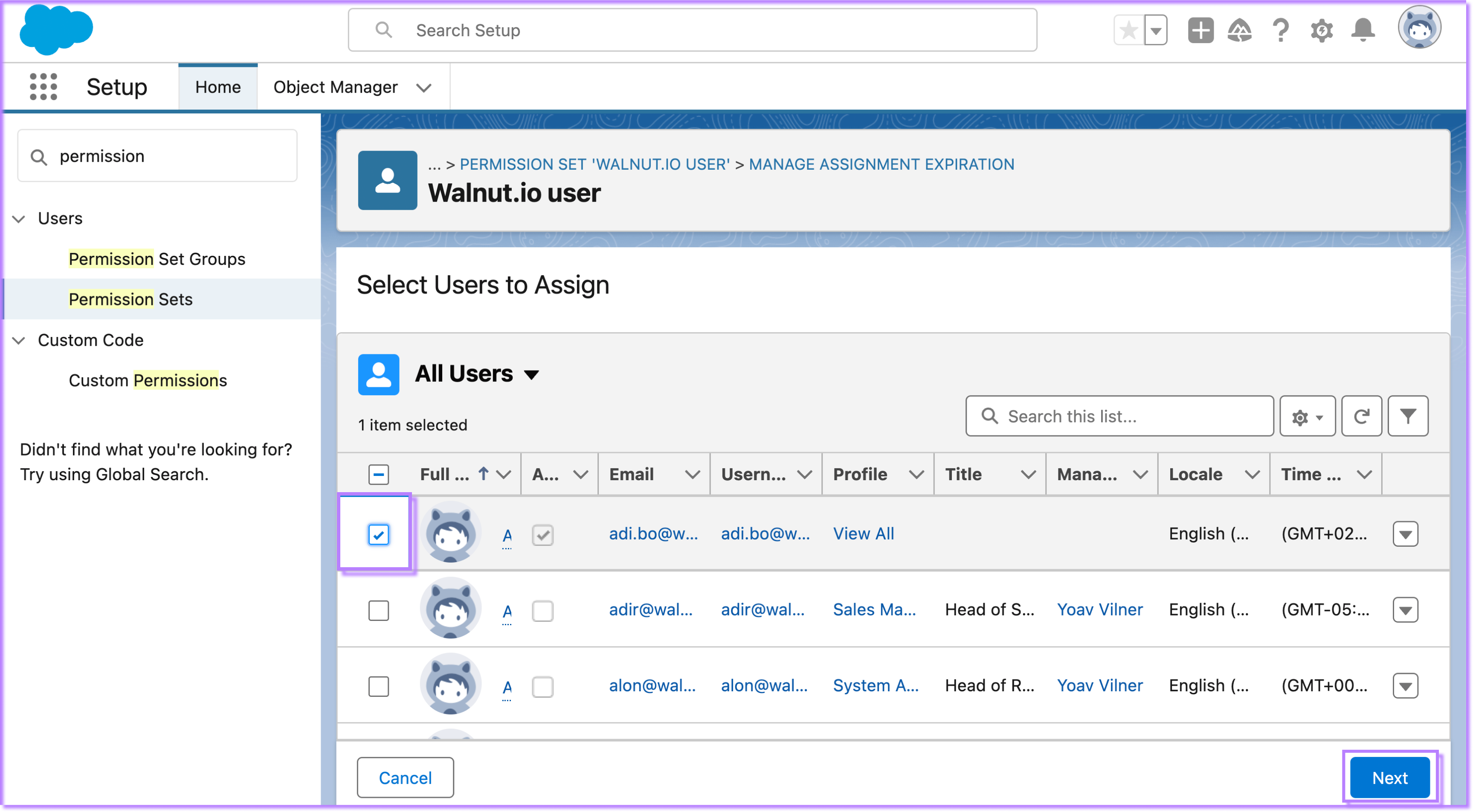Open Permission Set Groups in sidebar
This screenshot has width=1473, height=812.
click(x=157, y=259)
